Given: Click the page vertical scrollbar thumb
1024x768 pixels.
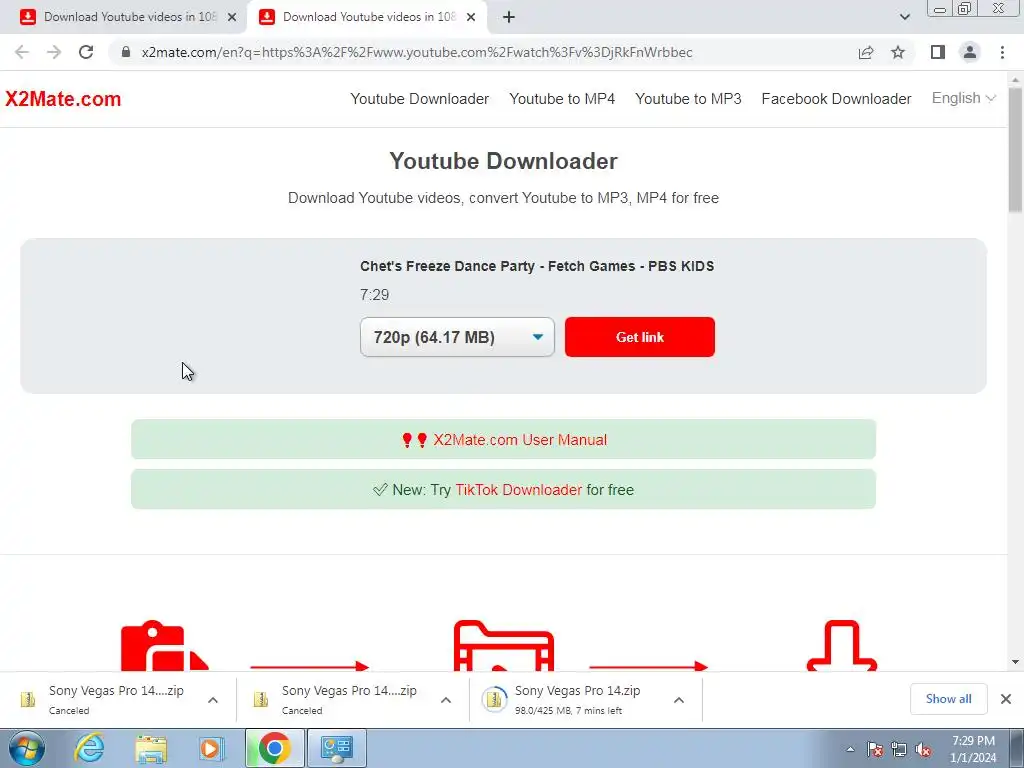Looking at the screenshot, I should (x=1016, y=150).
